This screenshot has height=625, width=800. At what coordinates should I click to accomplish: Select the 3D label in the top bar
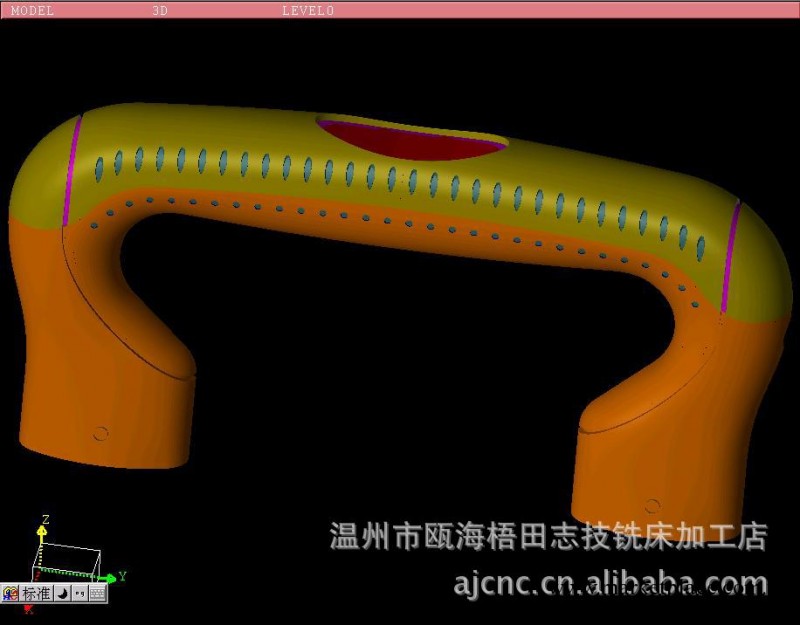(x=160, y=10)
